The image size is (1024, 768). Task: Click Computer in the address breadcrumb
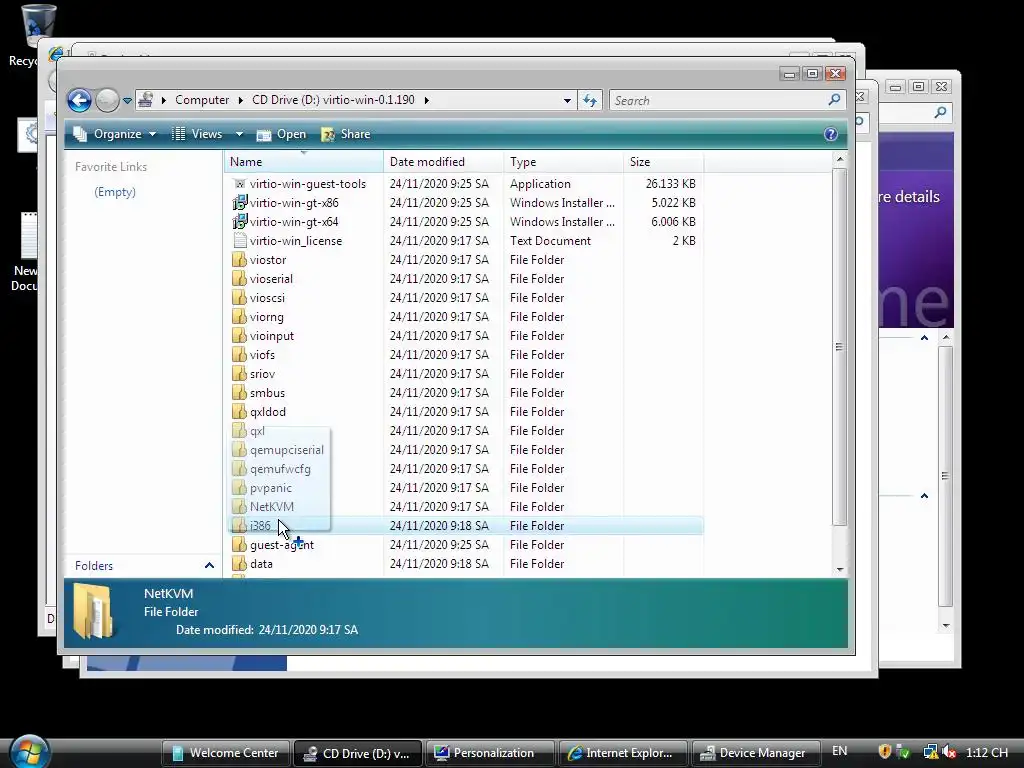tap(202, 100)
